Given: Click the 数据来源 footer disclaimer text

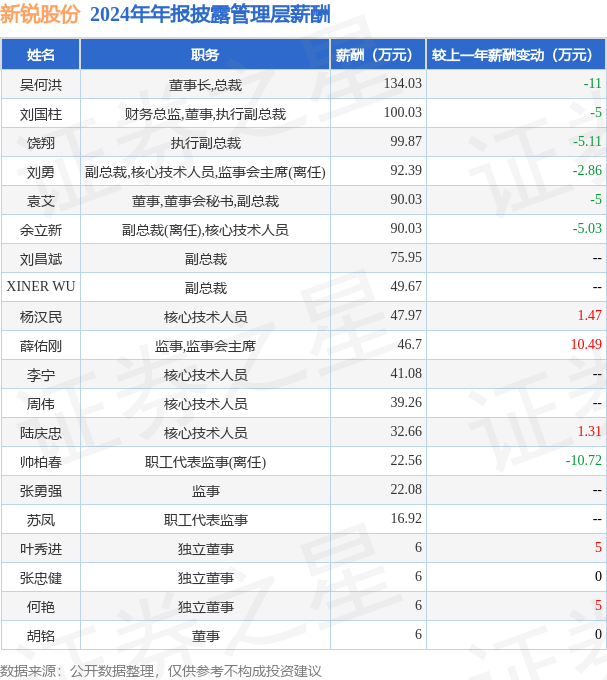Looking at the screenshot, I should tap(161, 671).
